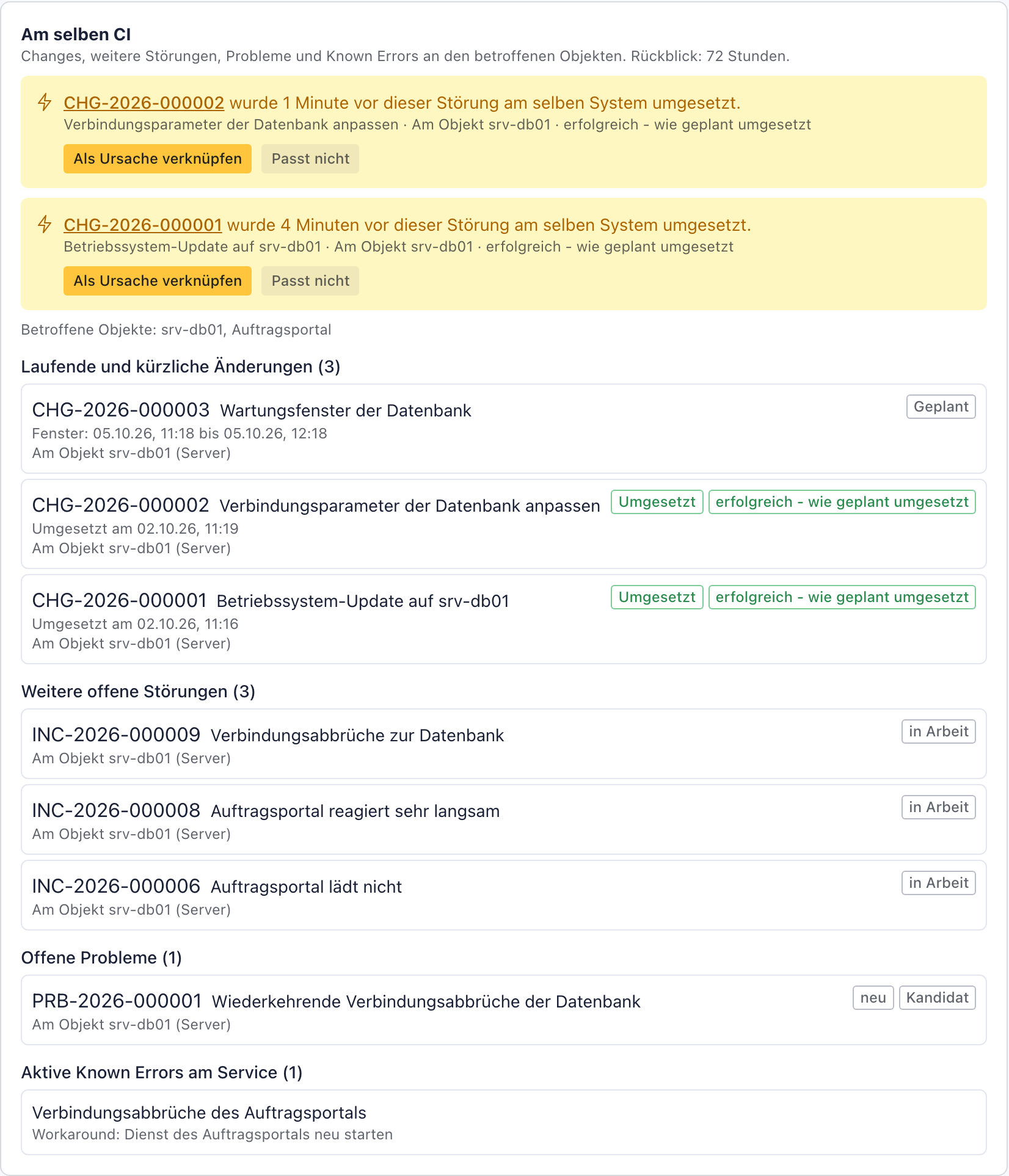Screen dimensions: 1009x1176
Task: Dismiss the CHG-2026-000002 suggestion with Passt nicht
Action: pyautogui.click(x=310, y=159)
